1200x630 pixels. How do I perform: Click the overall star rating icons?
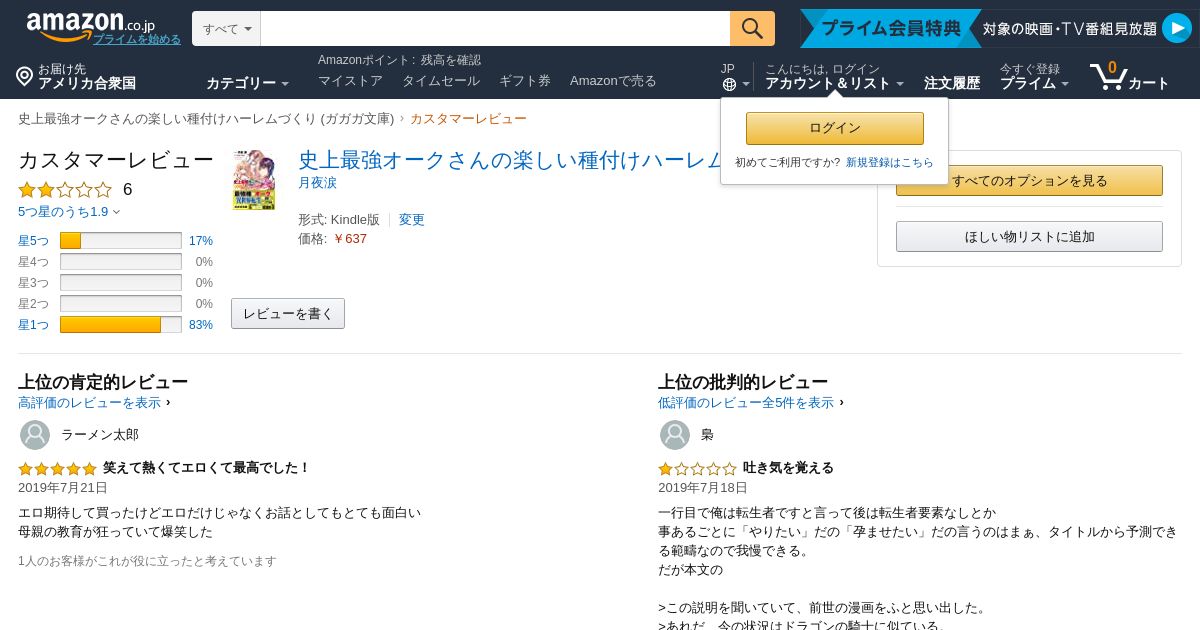pyautogui.click(x=65, y=189)
